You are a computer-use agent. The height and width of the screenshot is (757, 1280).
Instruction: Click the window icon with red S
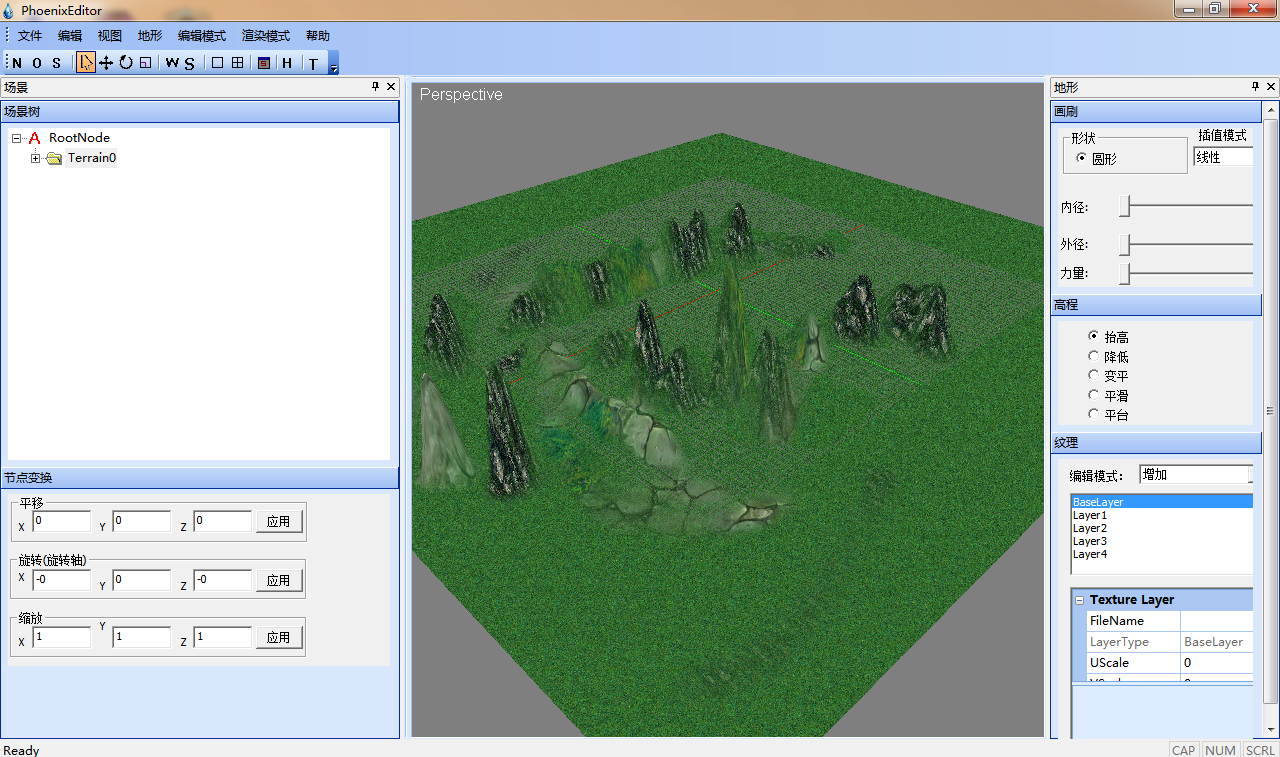264,63
